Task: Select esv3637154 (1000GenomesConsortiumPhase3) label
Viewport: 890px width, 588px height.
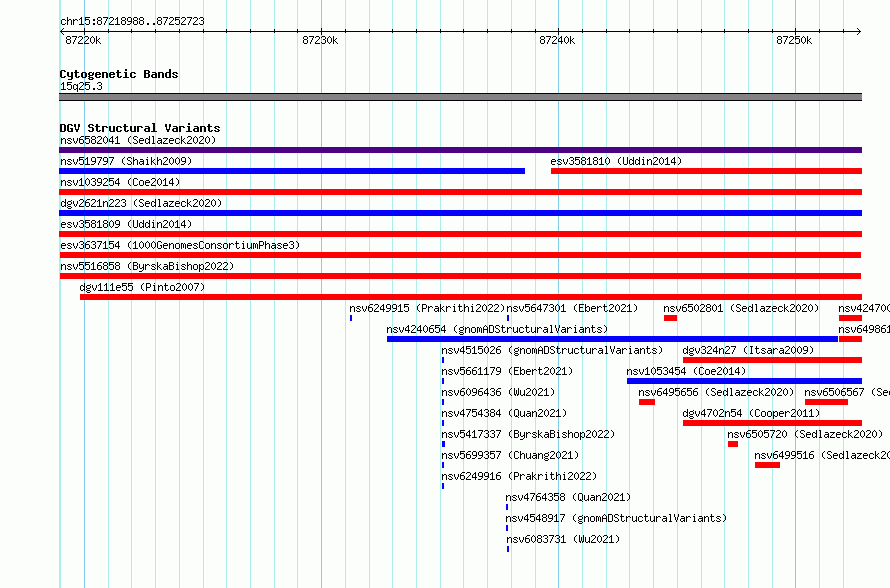Action: point(180,245)
